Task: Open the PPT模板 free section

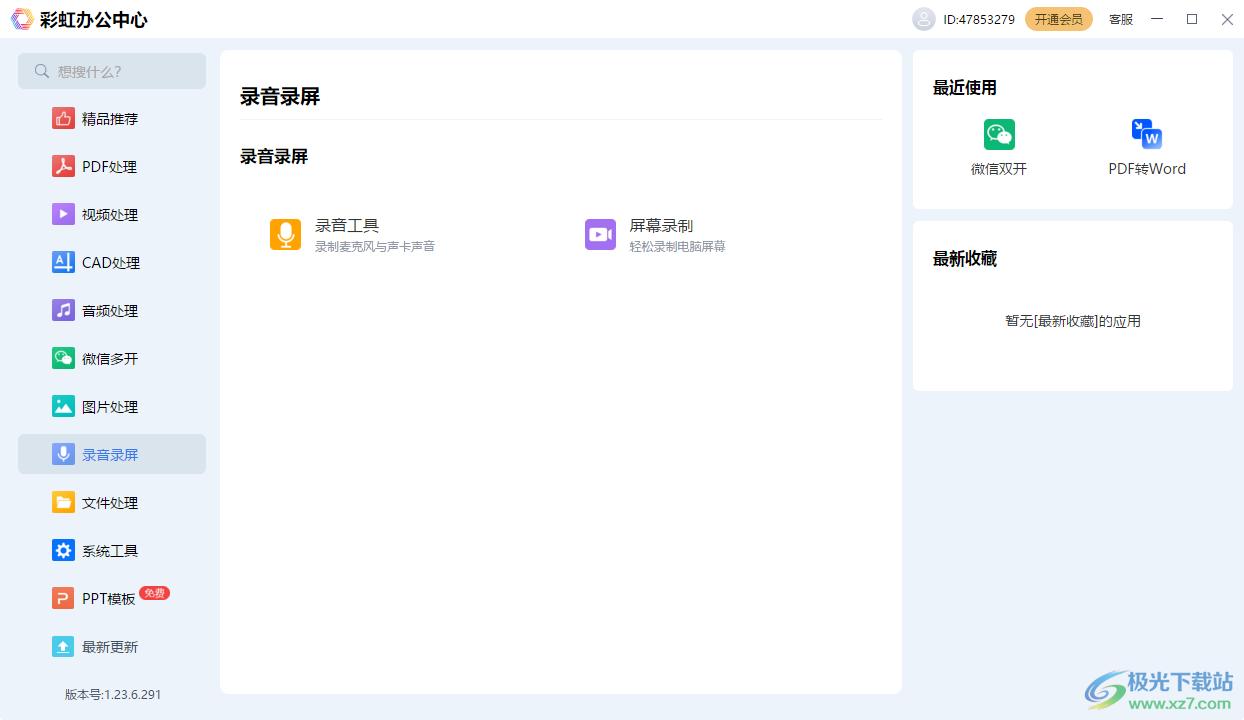Action: (x=108, y=599)
